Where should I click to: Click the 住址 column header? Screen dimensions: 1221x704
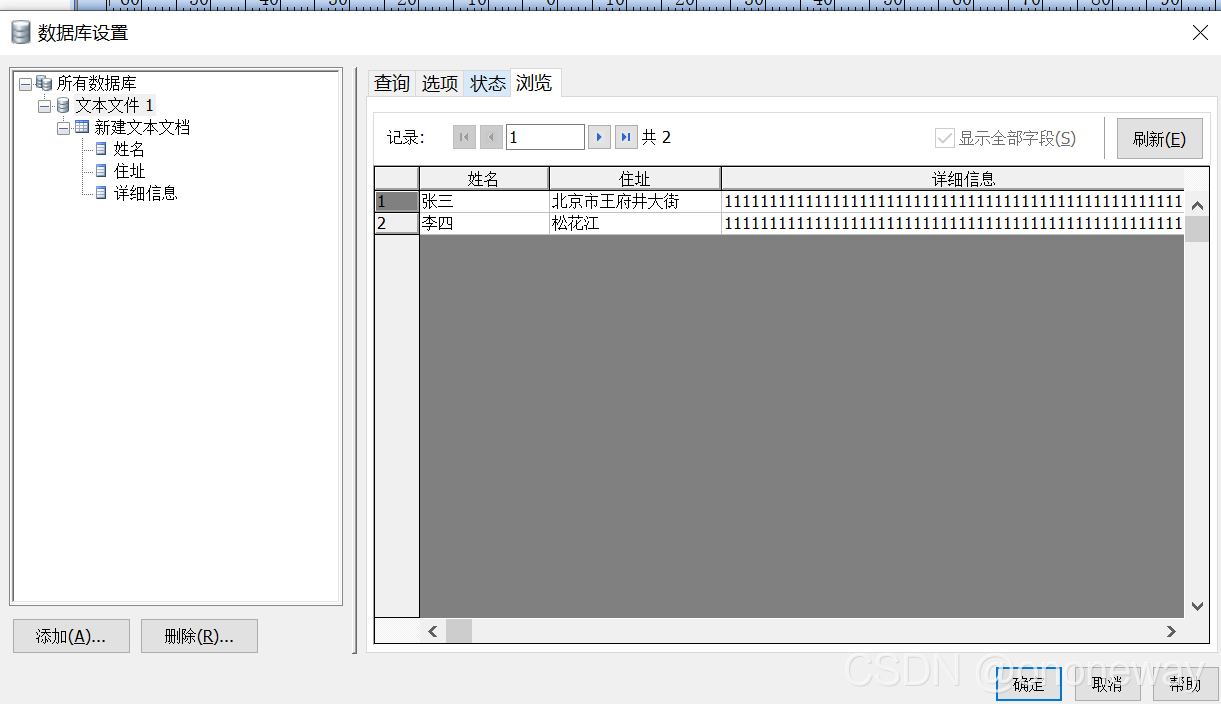[635, 179]
